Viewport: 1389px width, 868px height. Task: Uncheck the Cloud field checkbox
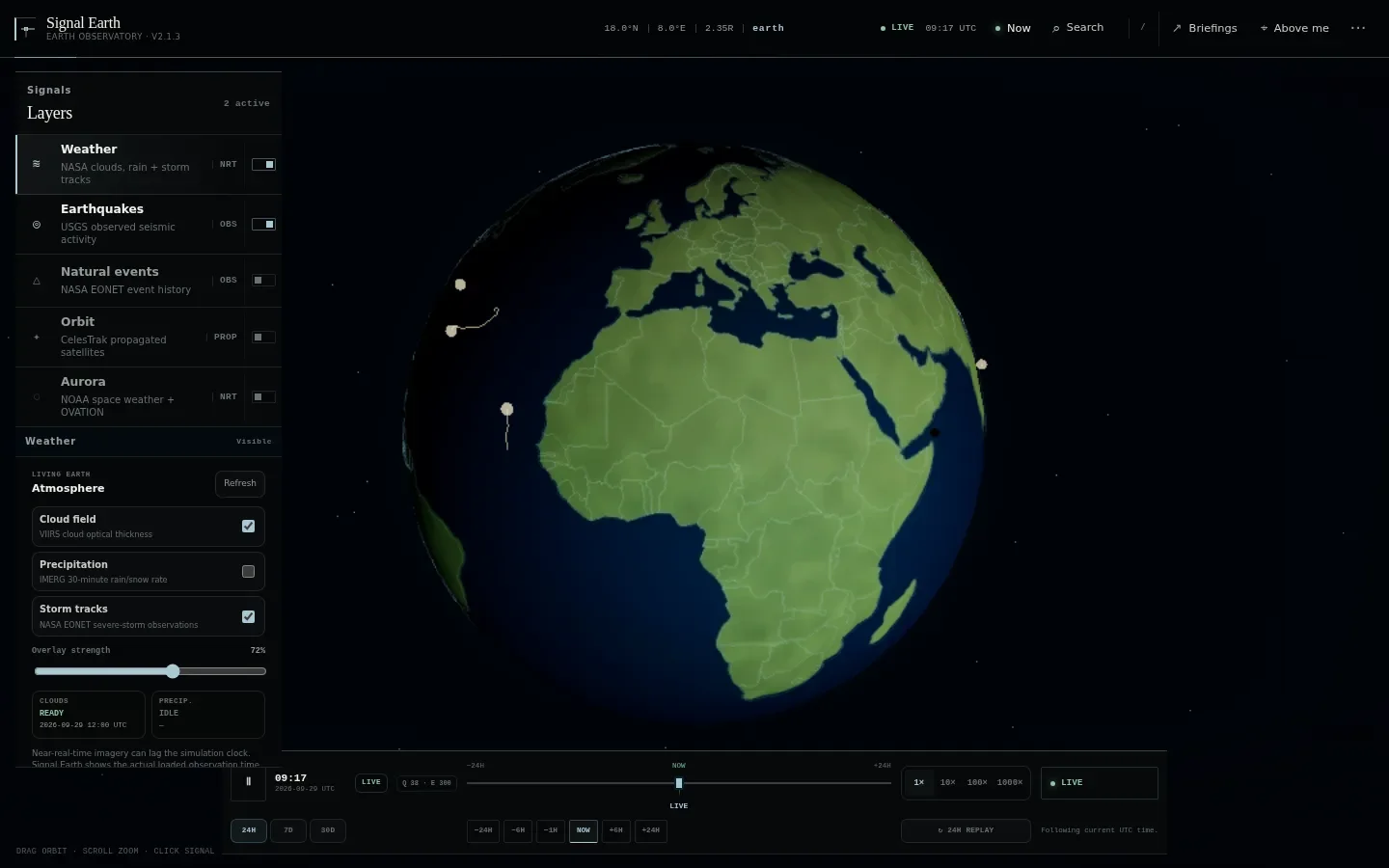tap(248, 526)
